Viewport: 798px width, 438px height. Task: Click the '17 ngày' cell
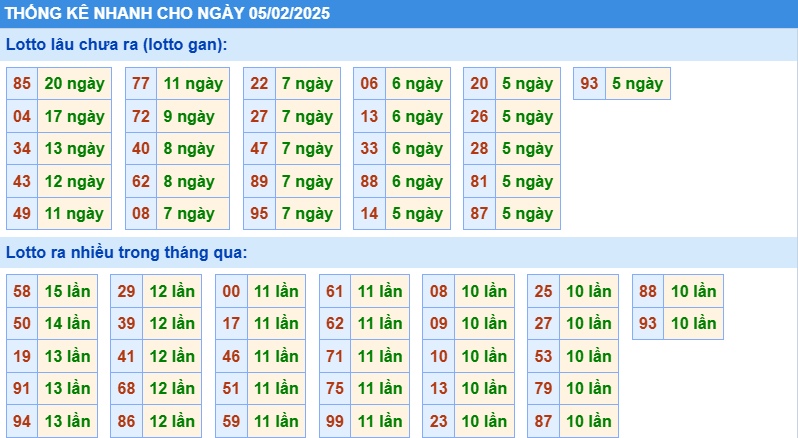coord(74,117)
